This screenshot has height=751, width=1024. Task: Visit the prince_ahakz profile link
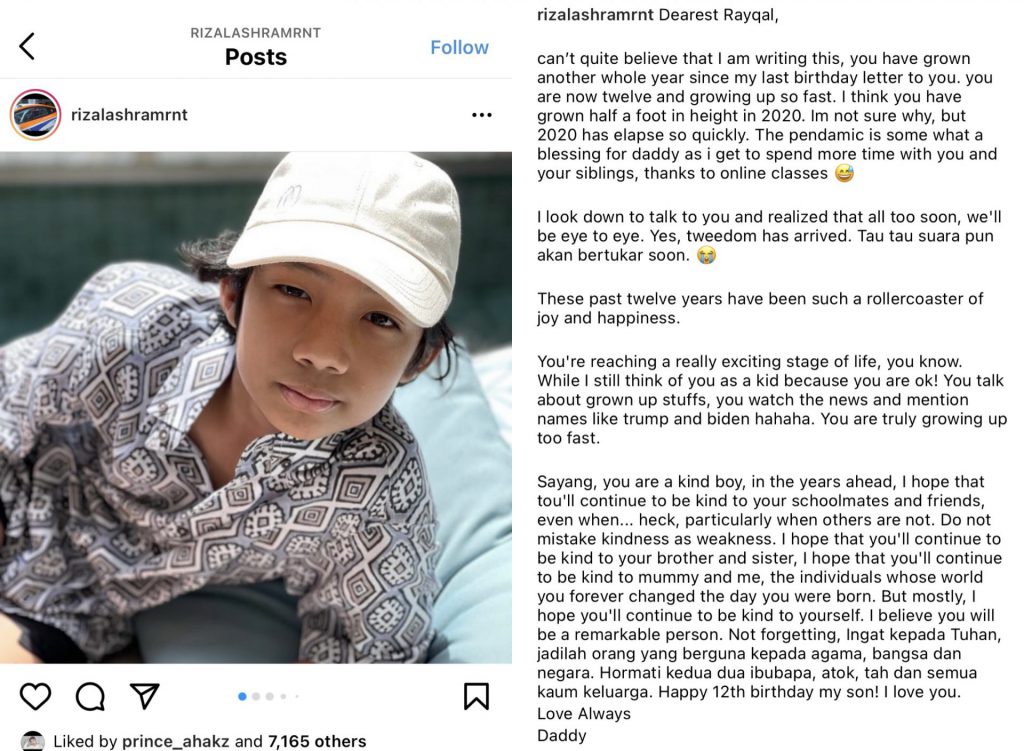coord(175,742)
